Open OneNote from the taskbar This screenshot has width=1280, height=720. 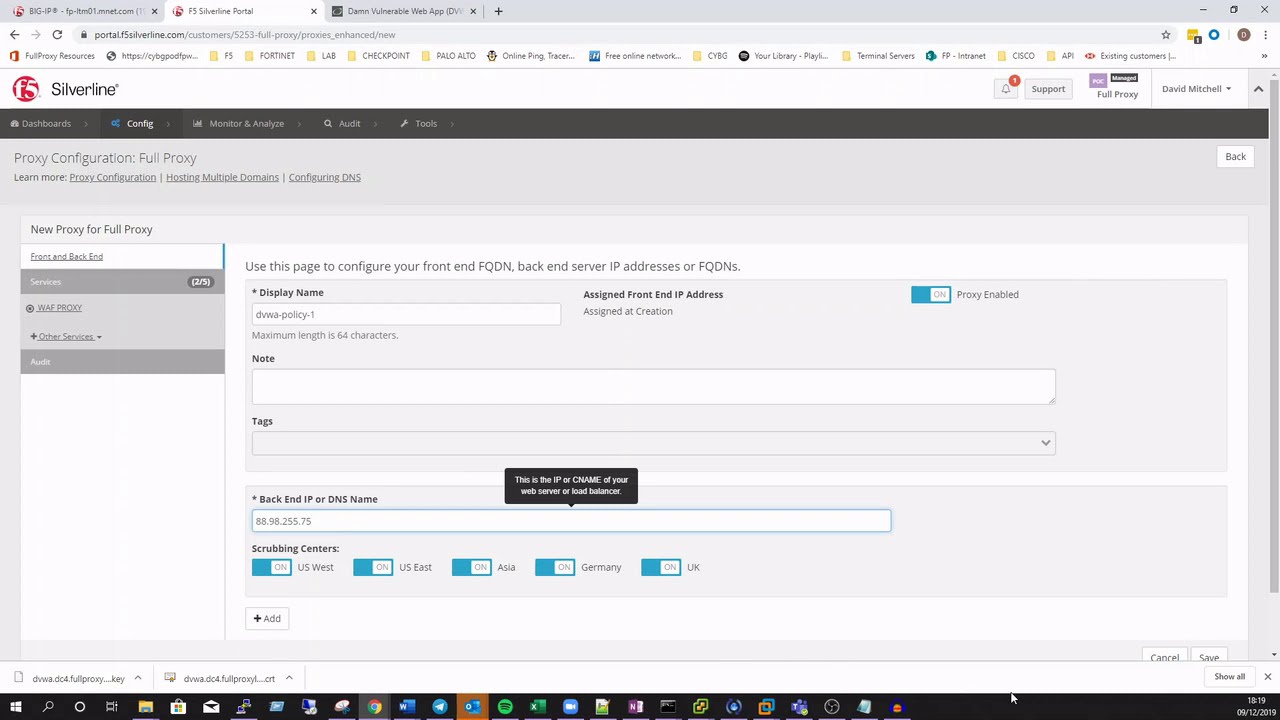(635, 707)
